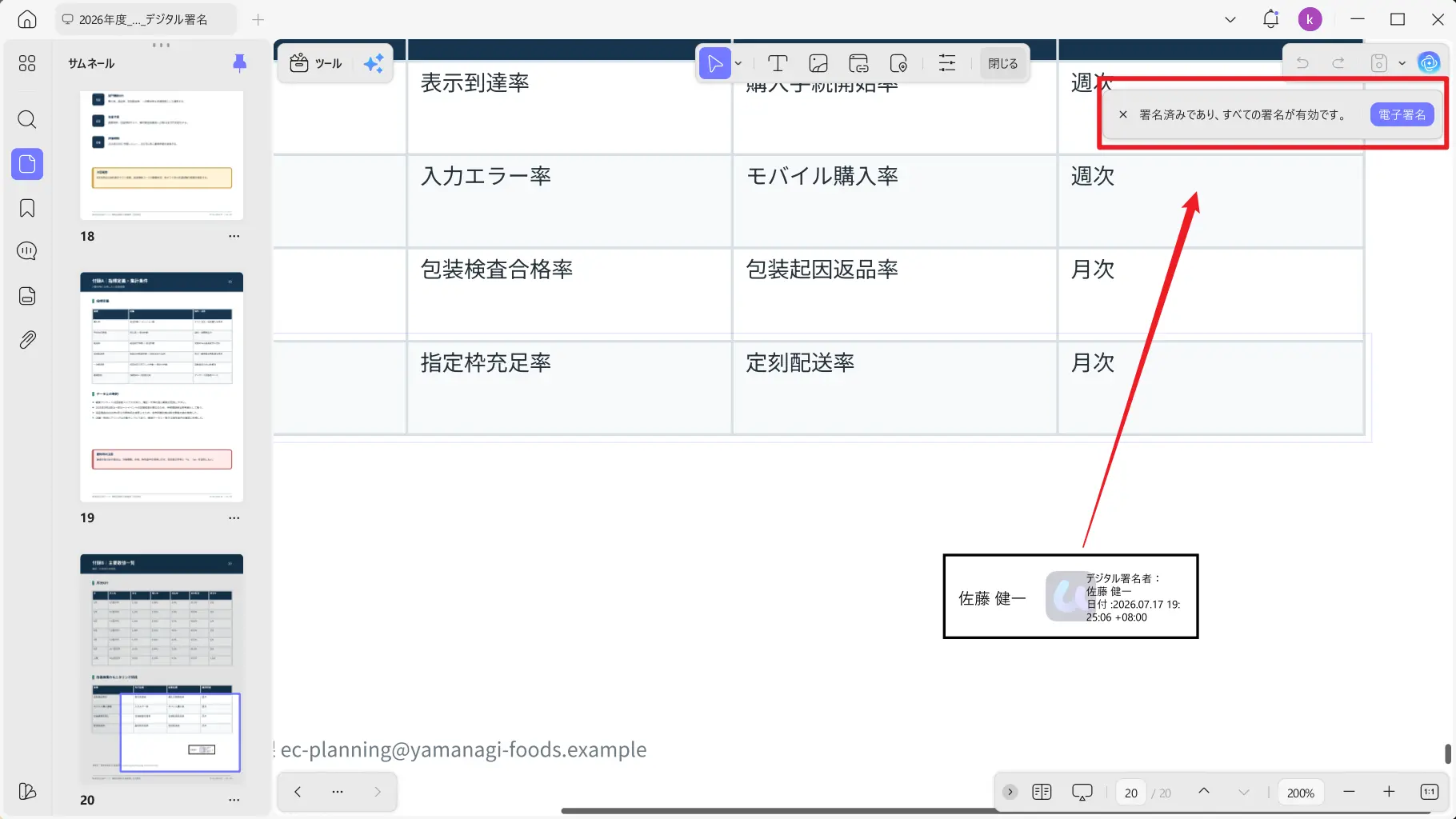Screen dimensions: 1456x819
Task: Click the save document icon
Action: tap(1379, 62)
